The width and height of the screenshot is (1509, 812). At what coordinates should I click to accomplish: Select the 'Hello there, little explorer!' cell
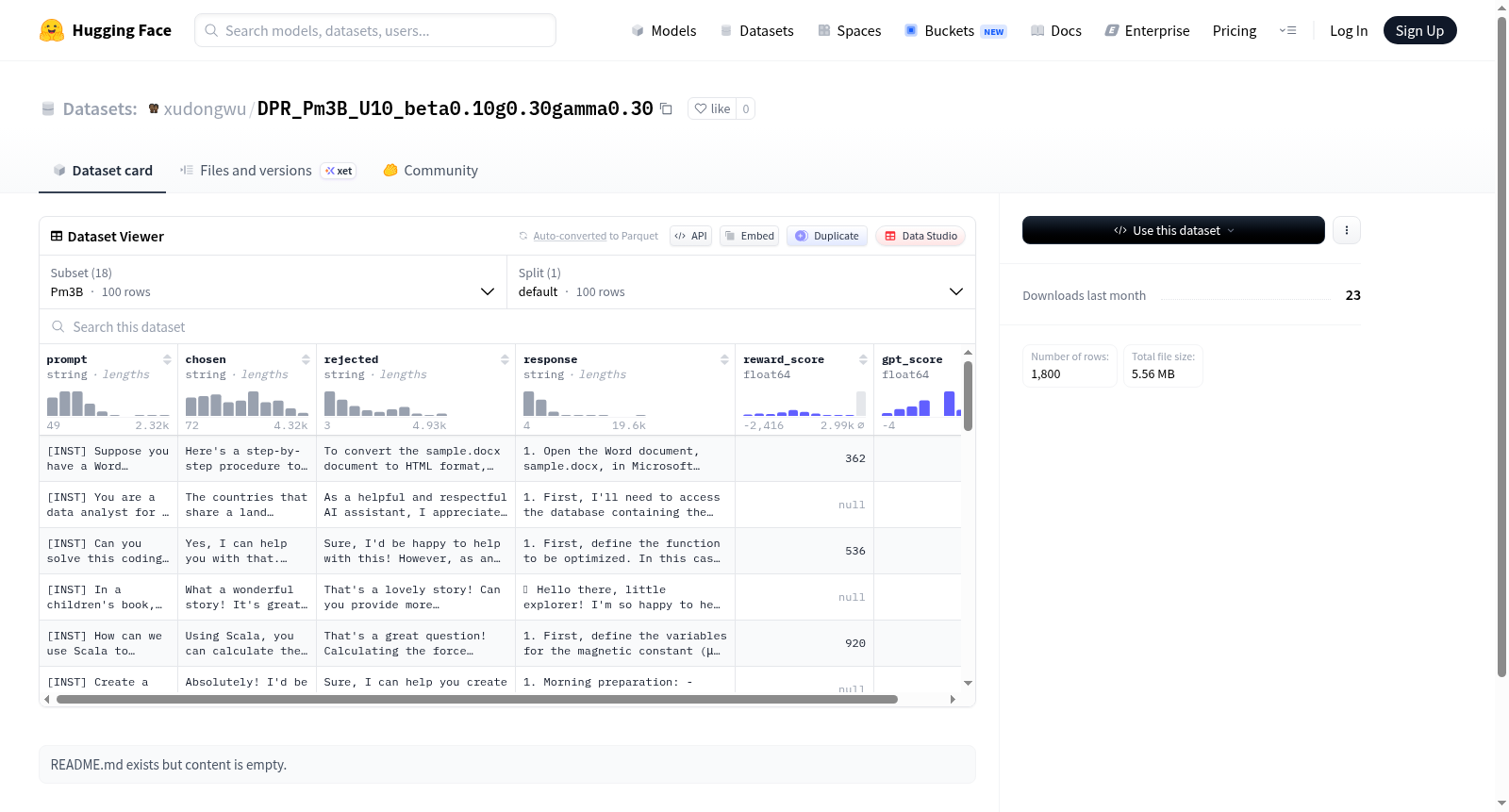(625, 597)
